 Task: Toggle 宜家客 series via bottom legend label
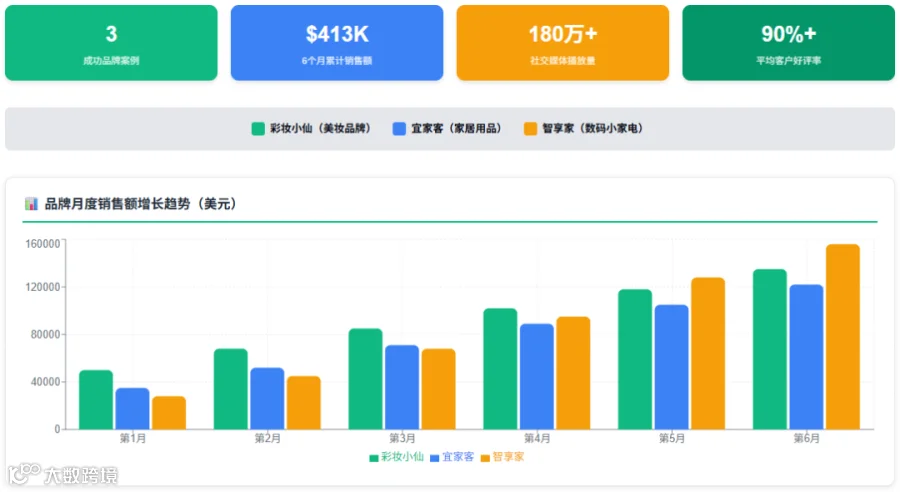(457, 457)
